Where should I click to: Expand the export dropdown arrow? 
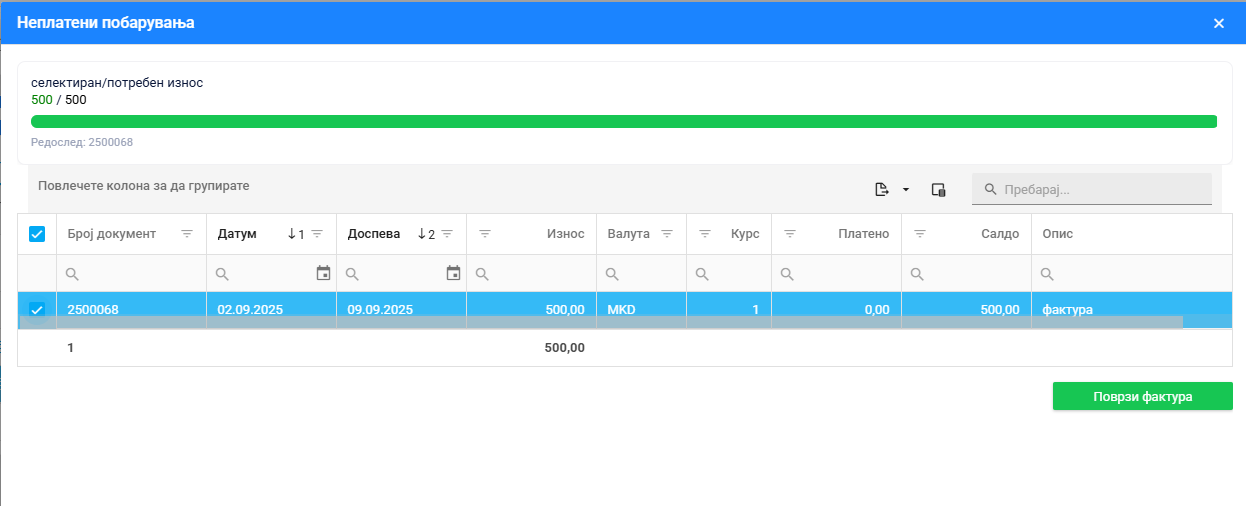click(x=906, y=189)
